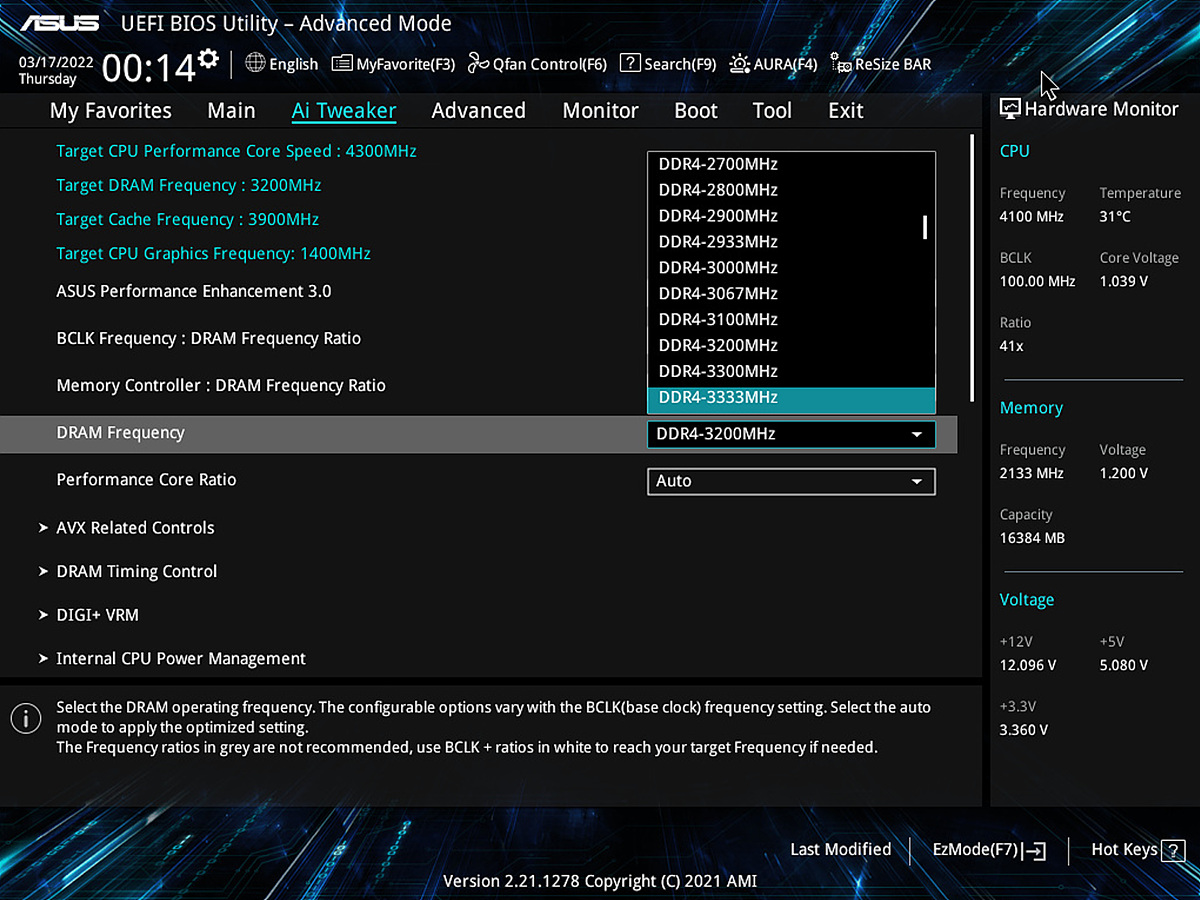The height and width of the screenshot is (900, 1200).
Task: Click the main settings scrollbar
Action: click(x=971, y=268)
